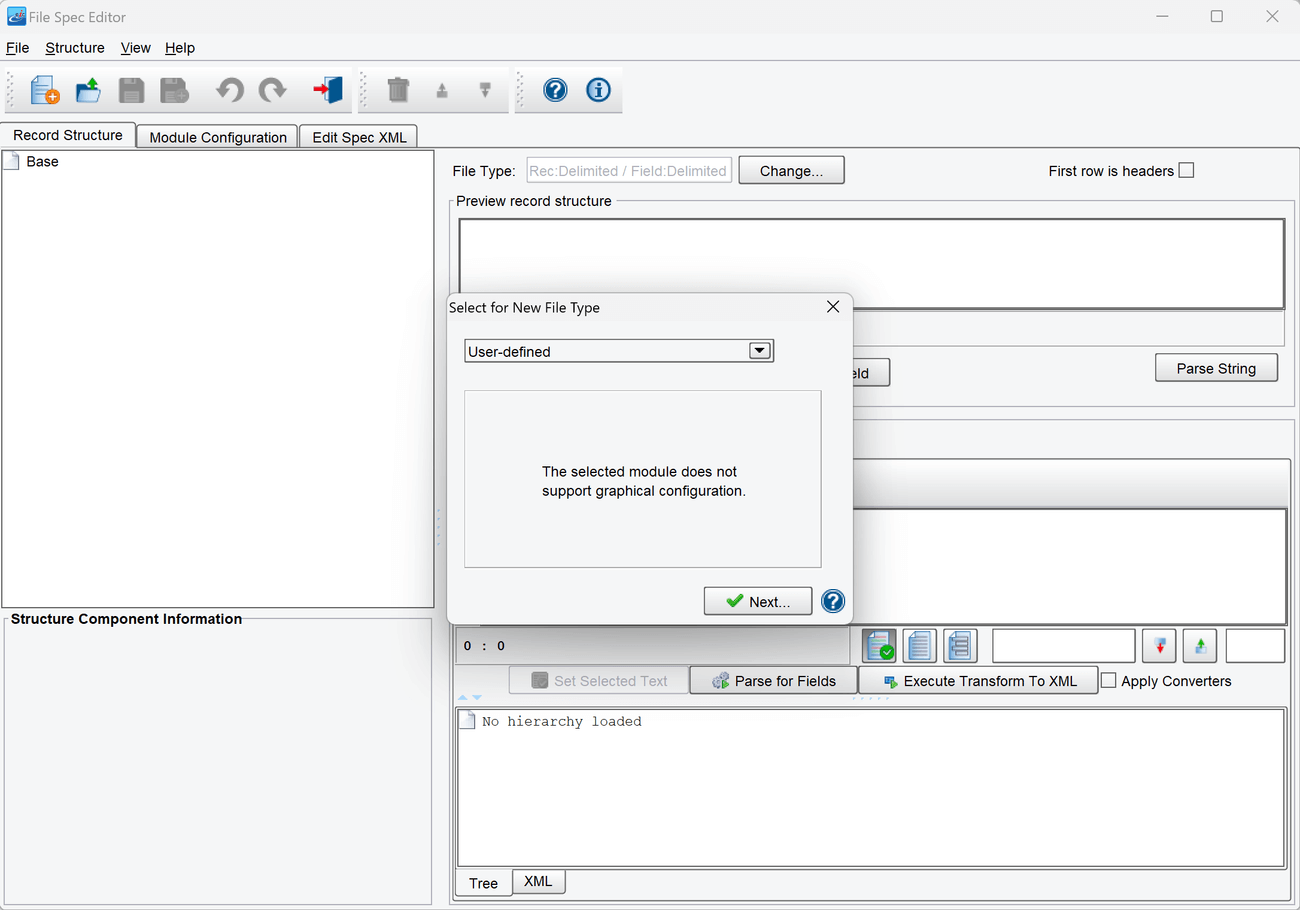The width and height of the screenshot is (1300, 910).
Task: Click the collapse arrows above hierarchy panel
Action: click(x=470, y=698)
